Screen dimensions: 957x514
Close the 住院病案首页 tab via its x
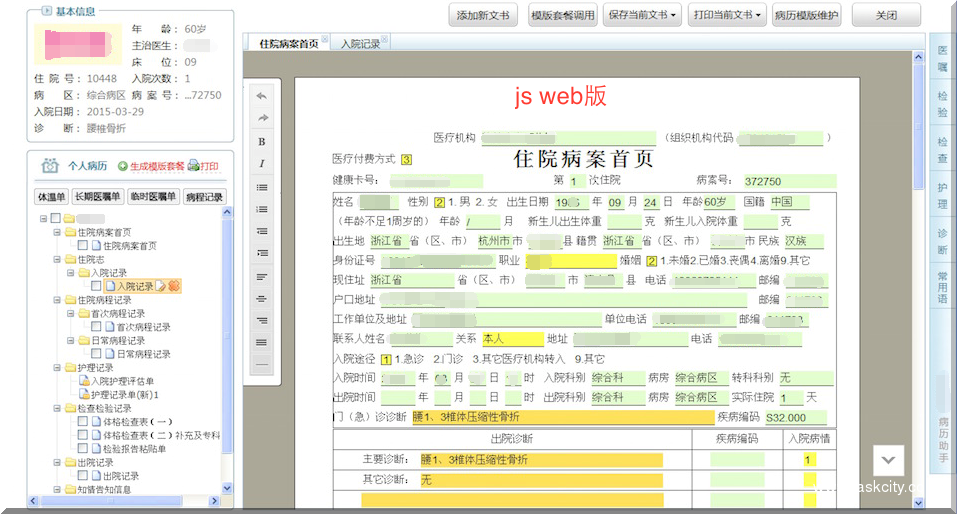click(x=325, y=40)
